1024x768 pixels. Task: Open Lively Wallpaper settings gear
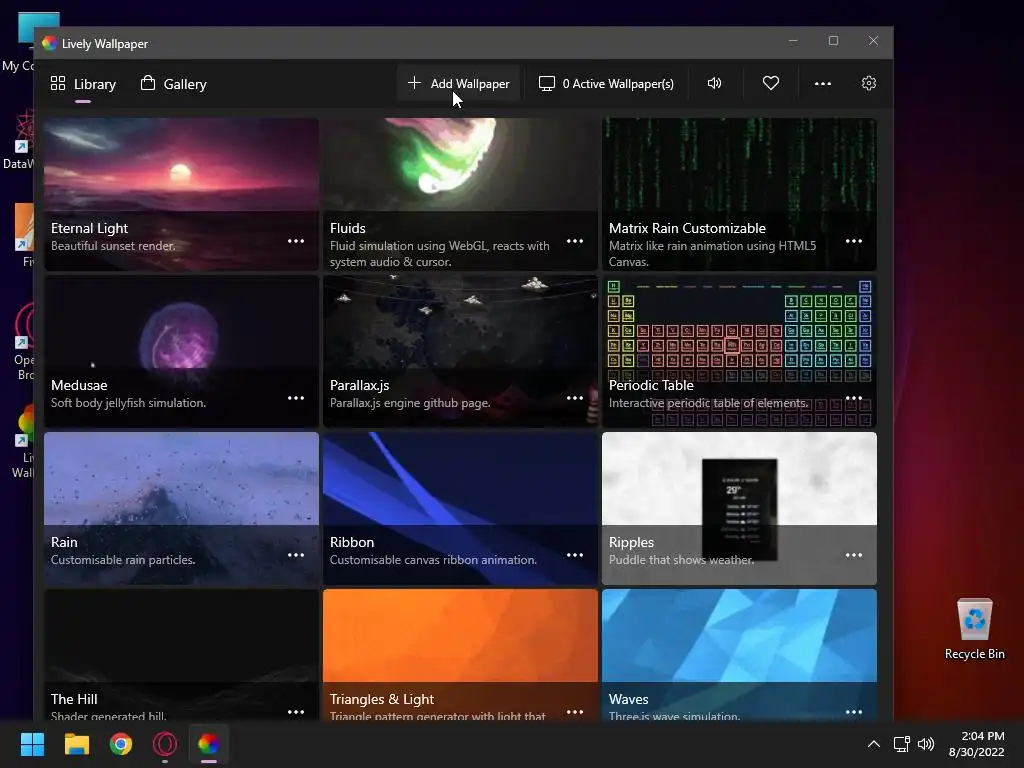coord(869,84)
